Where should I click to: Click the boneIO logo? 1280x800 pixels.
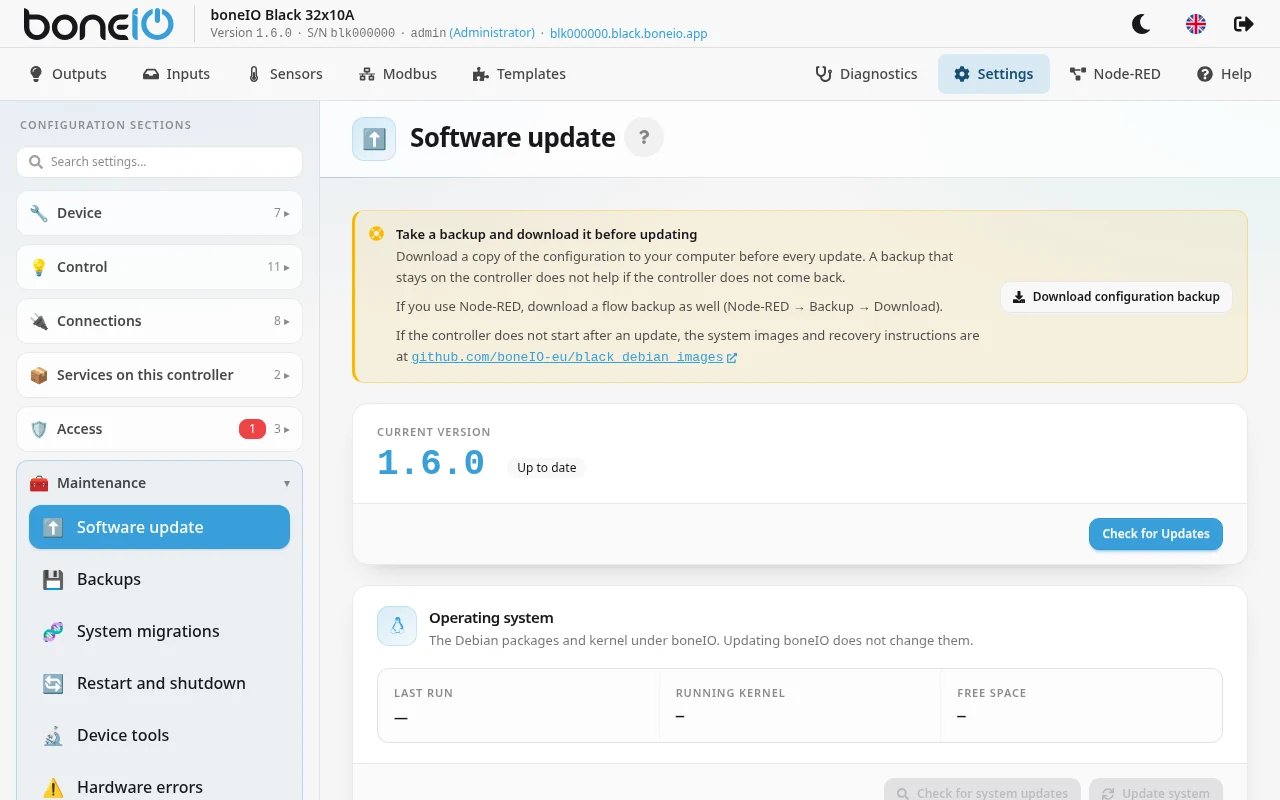tap(98, 24)
